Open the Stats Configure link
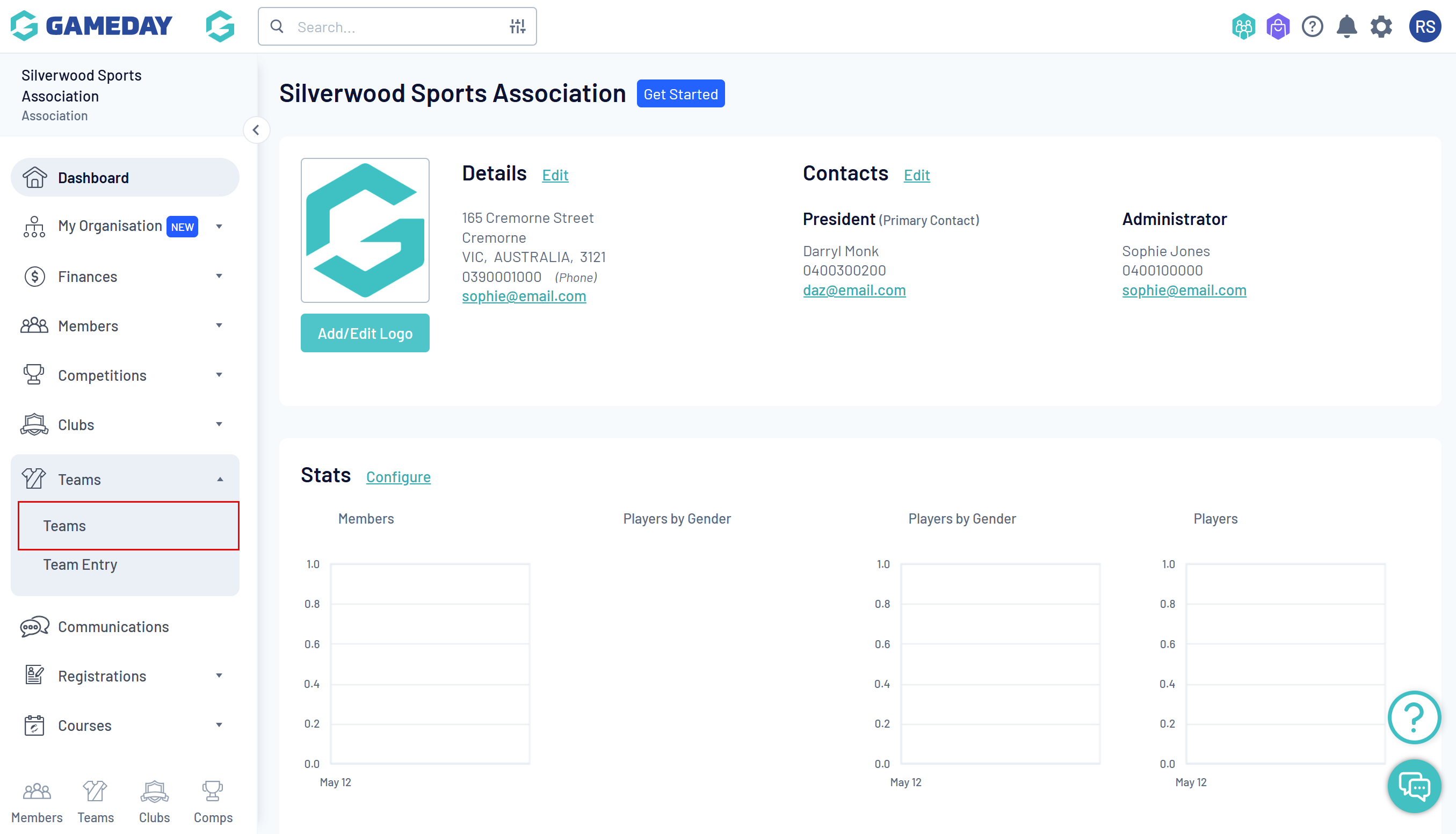Screen dimensions: 1456x834 (398, 476)
